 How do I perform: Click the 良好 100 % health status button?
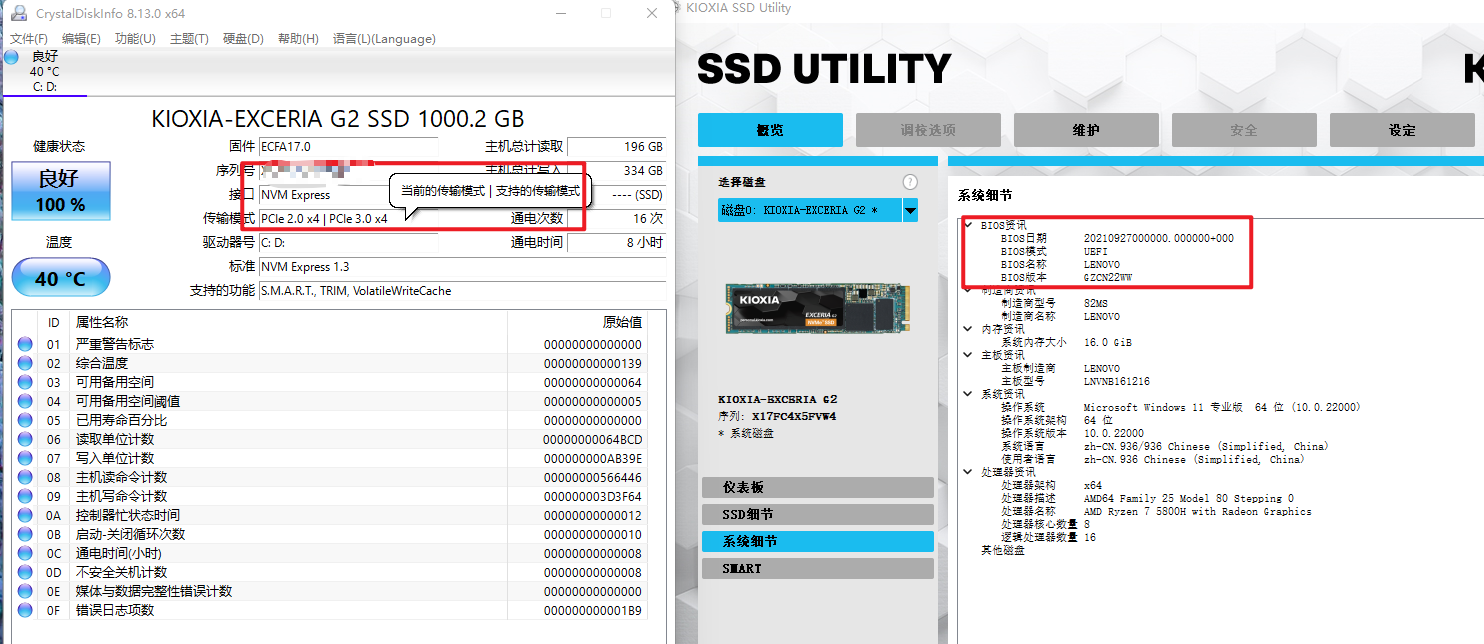pyautogui.click(x=61, y=191)
